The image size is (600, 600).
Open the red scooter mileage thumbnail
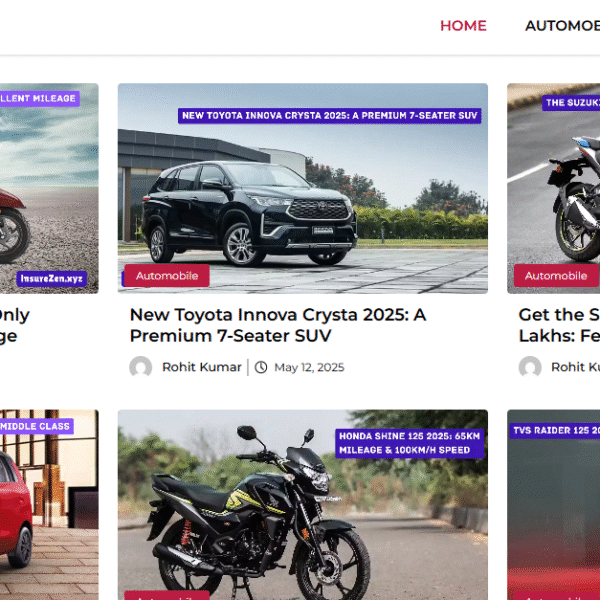coord(49,188)
